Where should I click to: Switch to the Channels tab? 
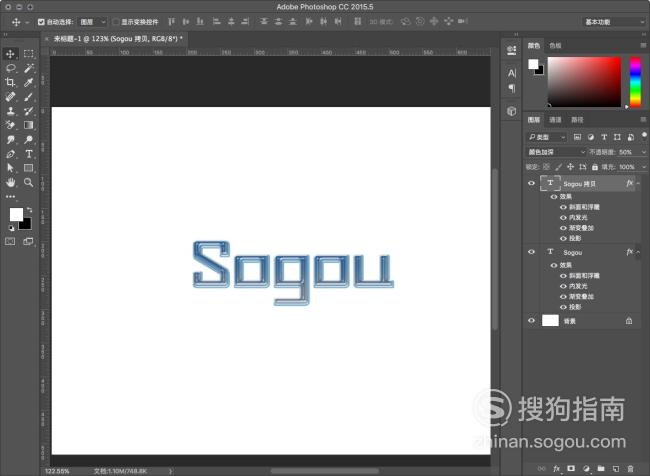pyautogui.click(x=555, y=120)
